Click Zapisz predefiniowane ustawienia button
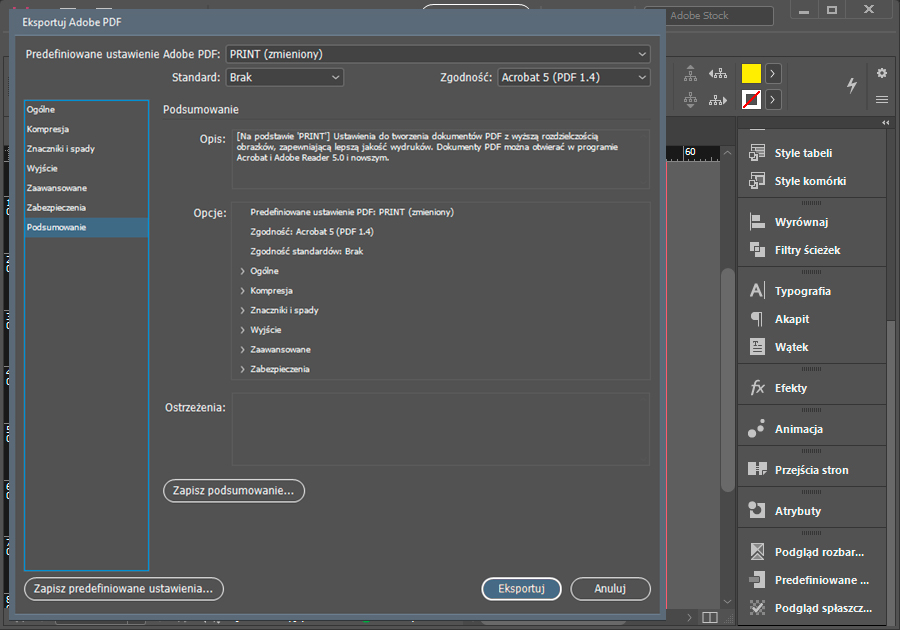This screenshot has height=630, width=900. click(123, 589)
